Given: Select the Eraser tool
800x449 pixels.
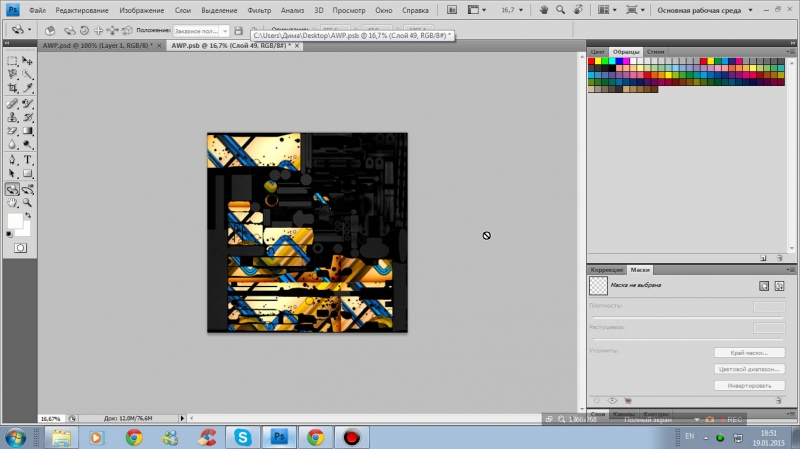Looking at the screenshot, I should pyautogui.click(x=12, y=131).
